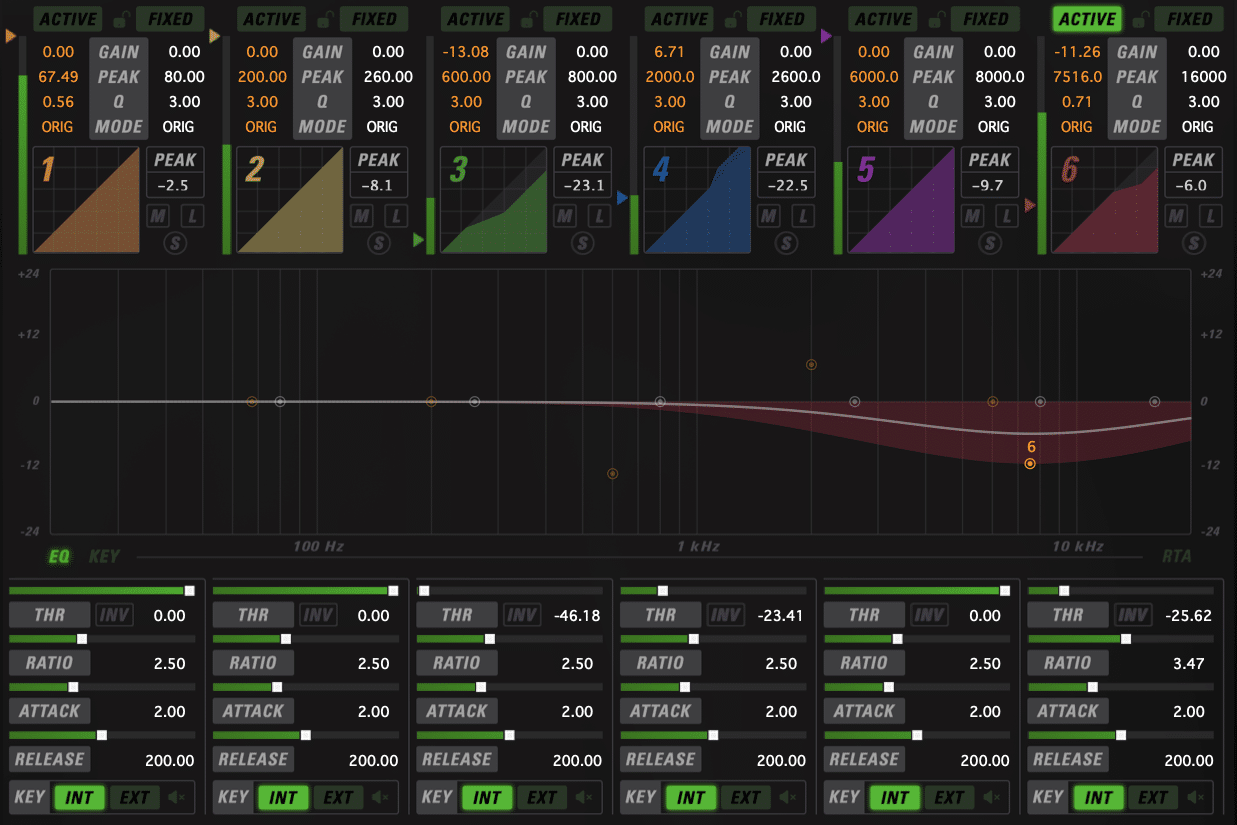Open the MODE selector for band 5
The height and width of the screenshot is (825, 1237).
point(934,127)
